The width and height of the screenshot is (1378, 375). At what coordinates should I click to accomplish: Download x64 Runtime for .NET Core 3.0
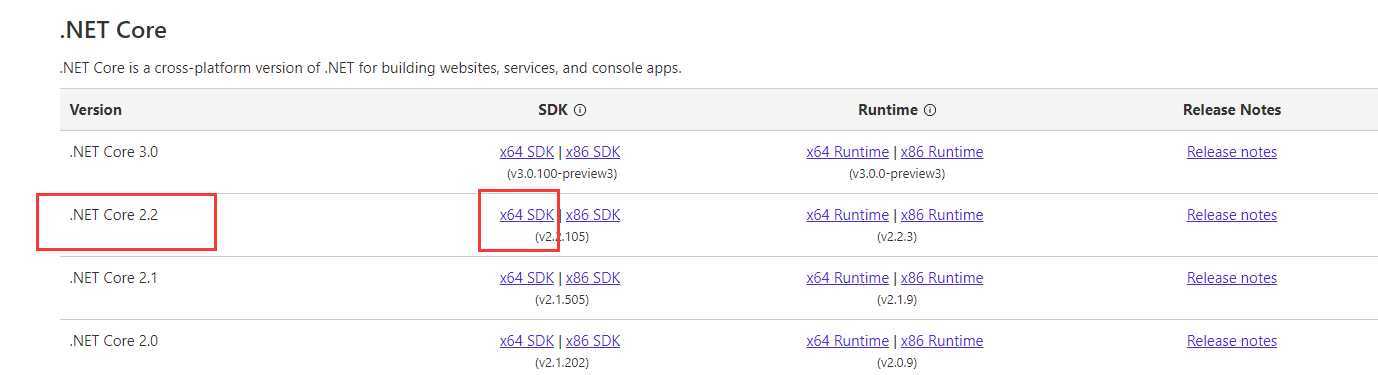click(848, 152)
